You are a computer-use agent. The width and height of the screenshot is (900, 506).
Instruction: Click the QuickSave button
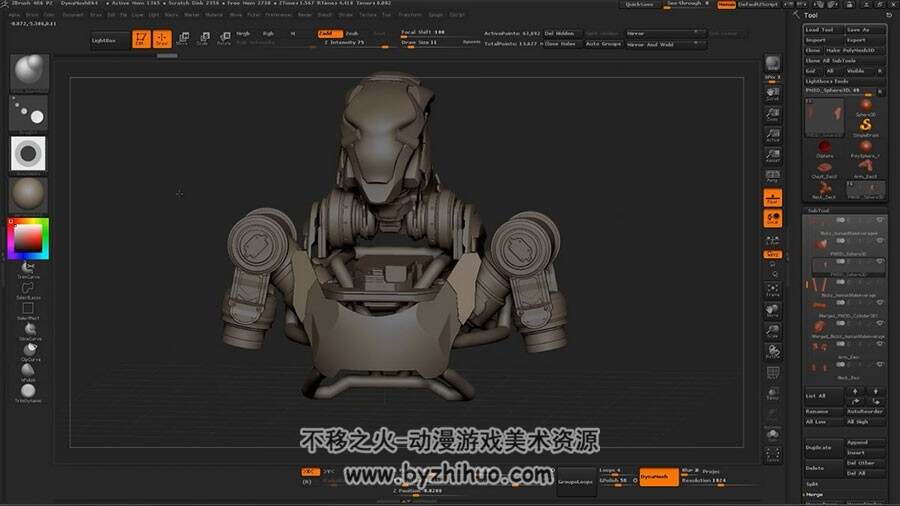639,5
